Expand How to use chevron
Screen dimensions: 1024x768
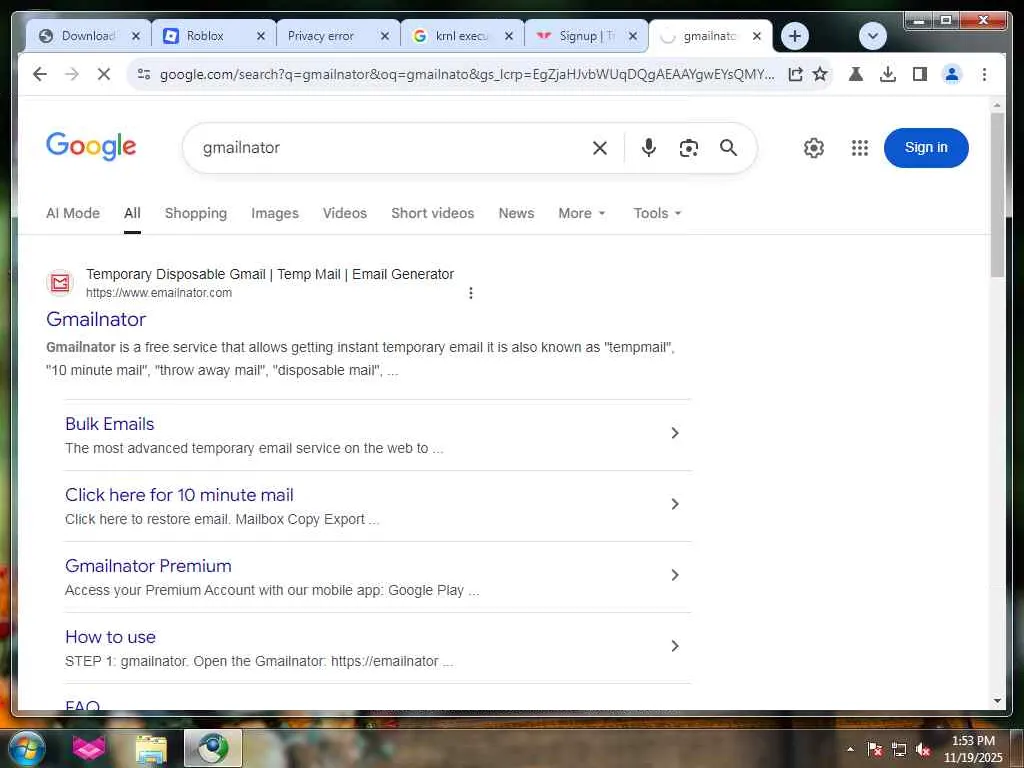pos(675,646)
